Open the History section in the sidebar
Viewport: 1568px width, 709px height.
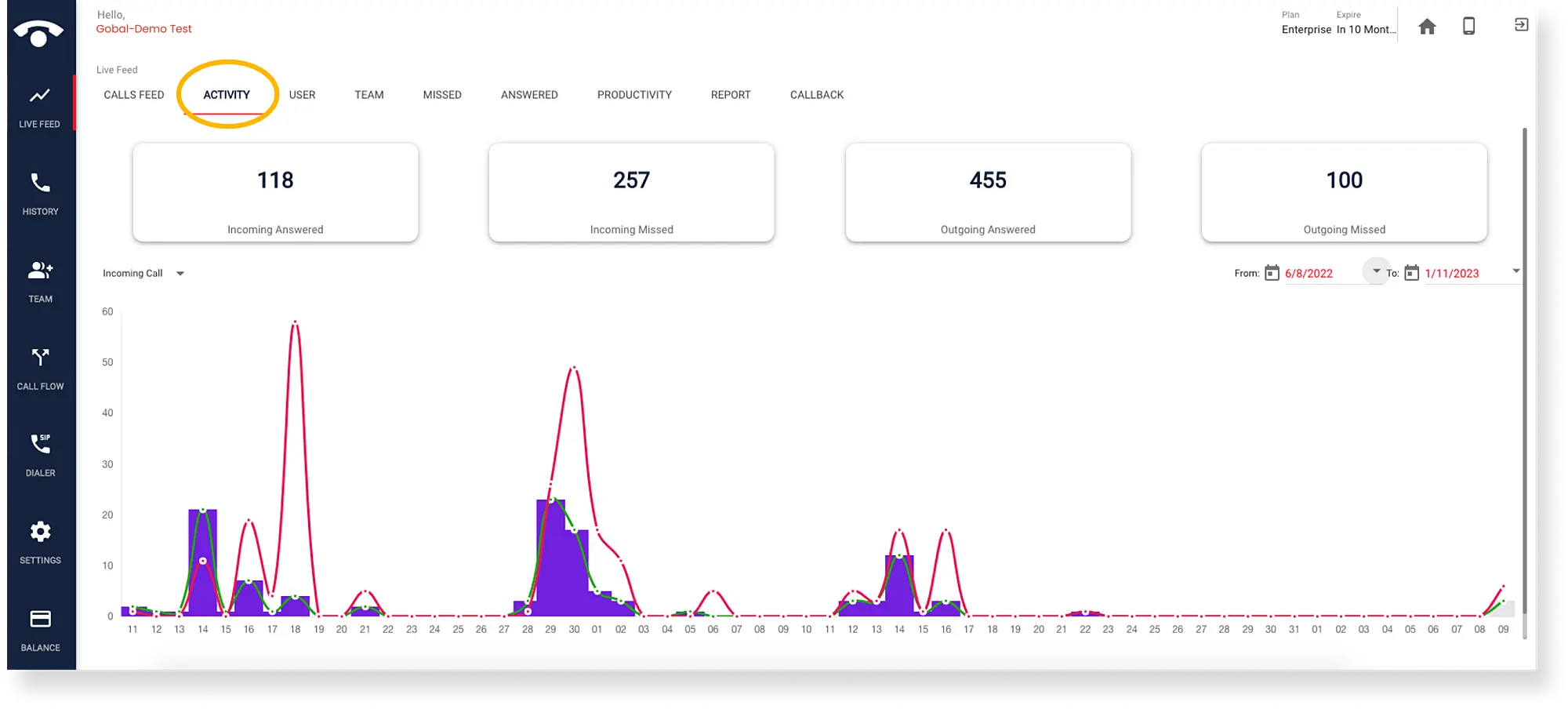tap(40, 192)
